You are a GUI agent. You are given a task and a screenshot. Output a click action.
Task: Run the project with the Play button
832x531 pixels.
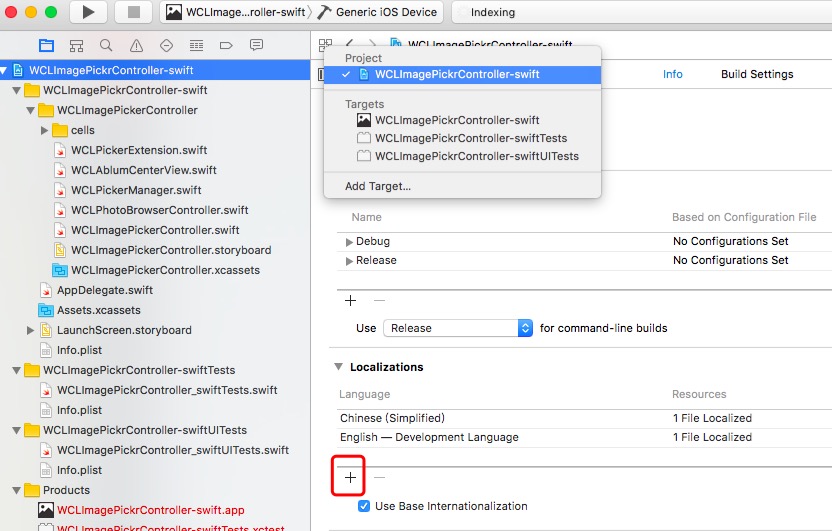(x=88, y=12)
